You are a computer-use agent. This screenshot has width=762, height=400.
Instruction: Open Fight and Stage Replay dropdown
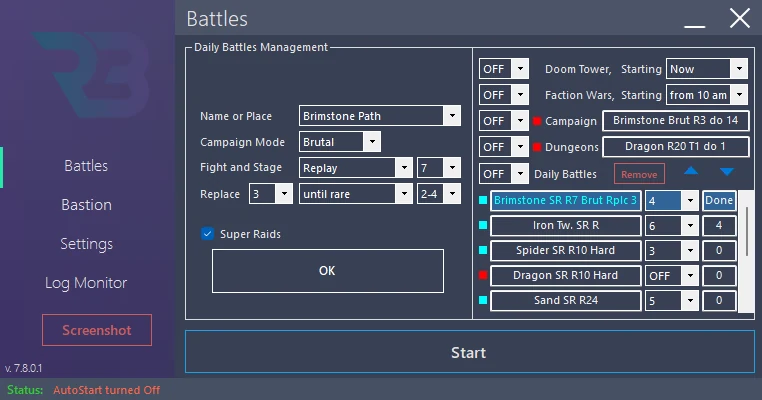(356, 168)
